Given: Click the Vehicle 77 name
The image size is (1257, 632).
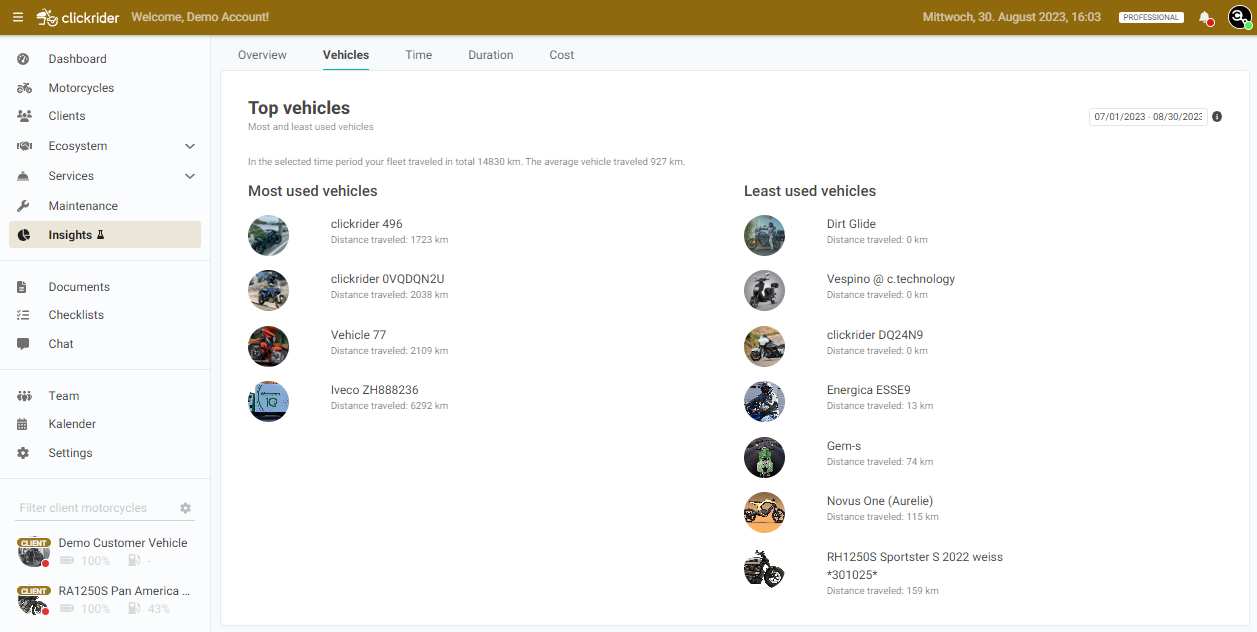Looking at the screenshot, I should point(358,335).
